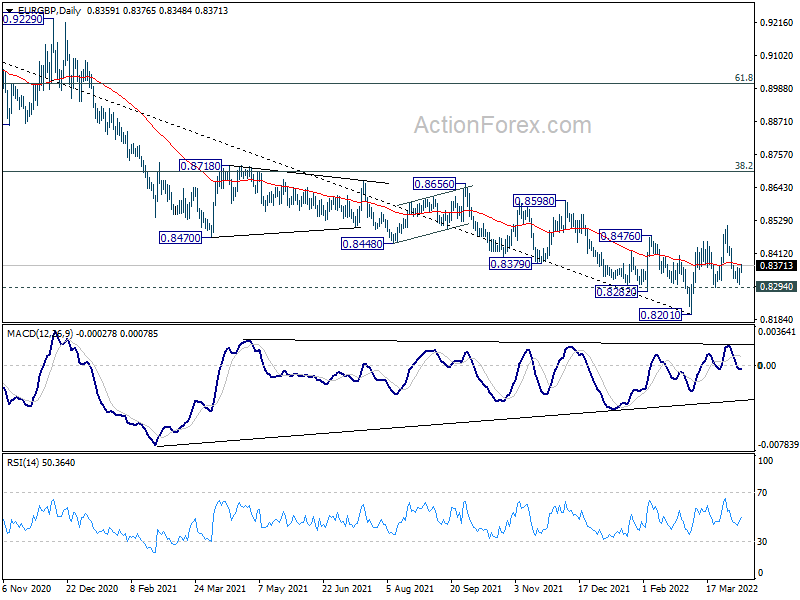Click the 0.84480 price label
Image resolution: width=800 pixels, height=600 pixels.
point(362,244)
